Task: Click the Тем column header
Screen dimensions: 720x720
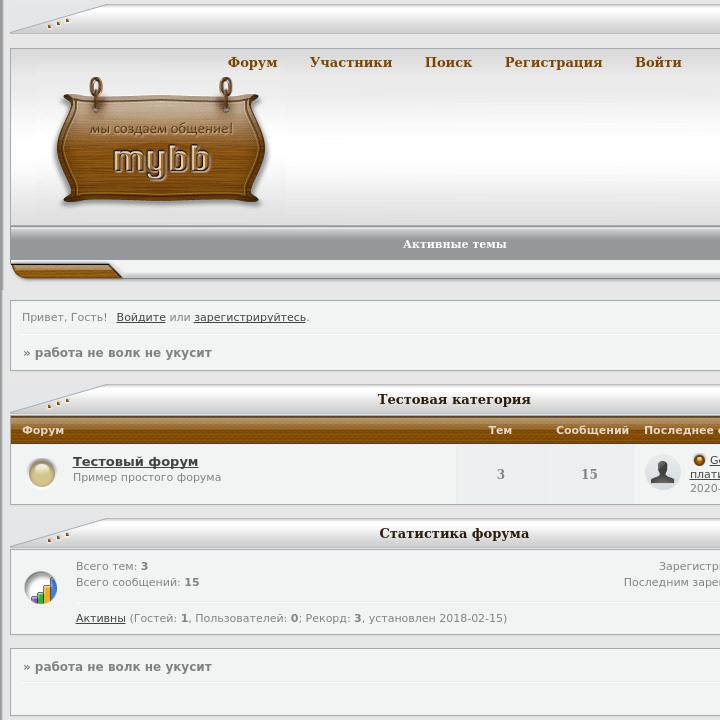Action: [x=500, y=430]
